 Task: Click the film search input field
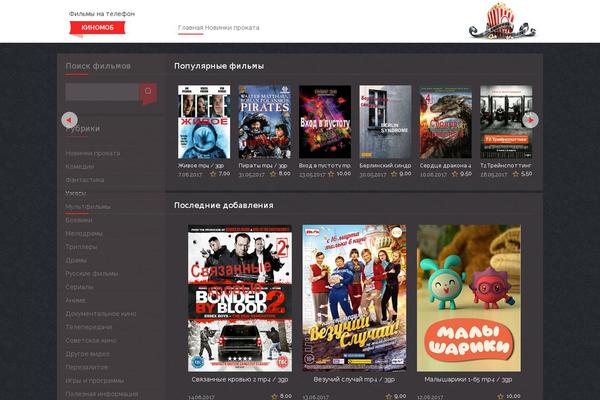102,92
